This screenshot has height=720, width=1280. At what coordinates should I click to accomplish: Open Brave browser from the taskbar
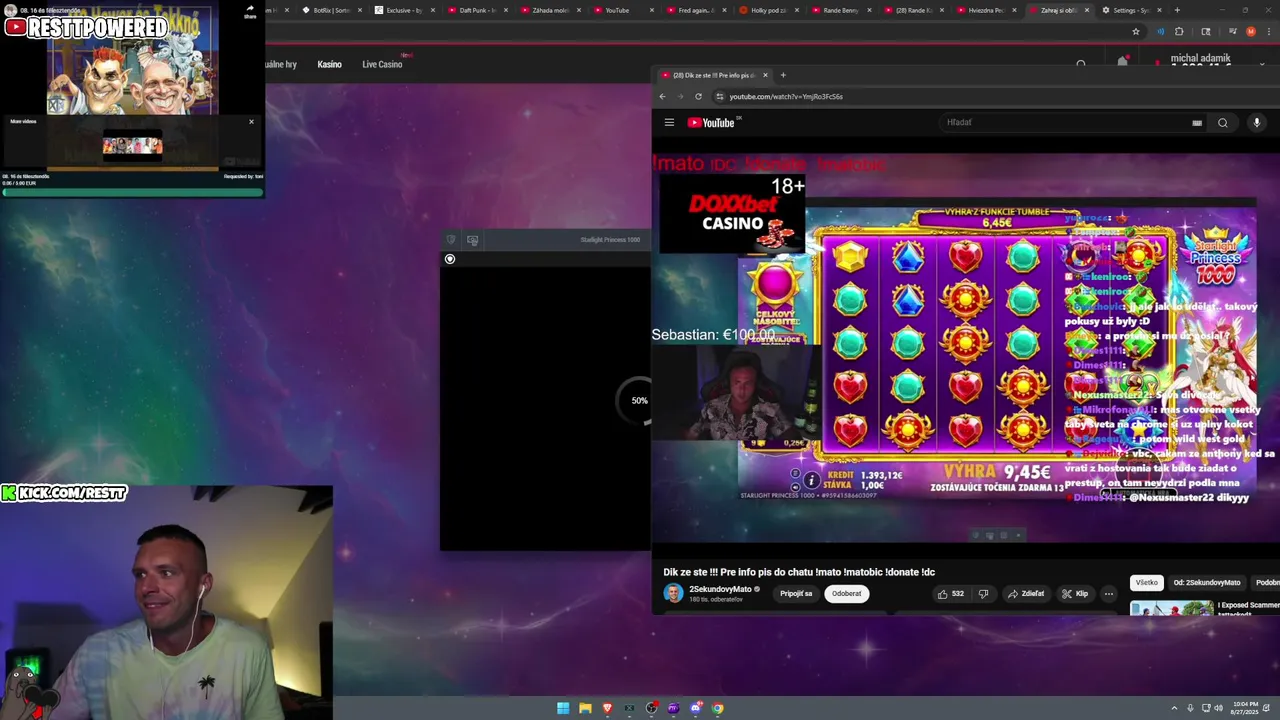click(x=607, y=708)
